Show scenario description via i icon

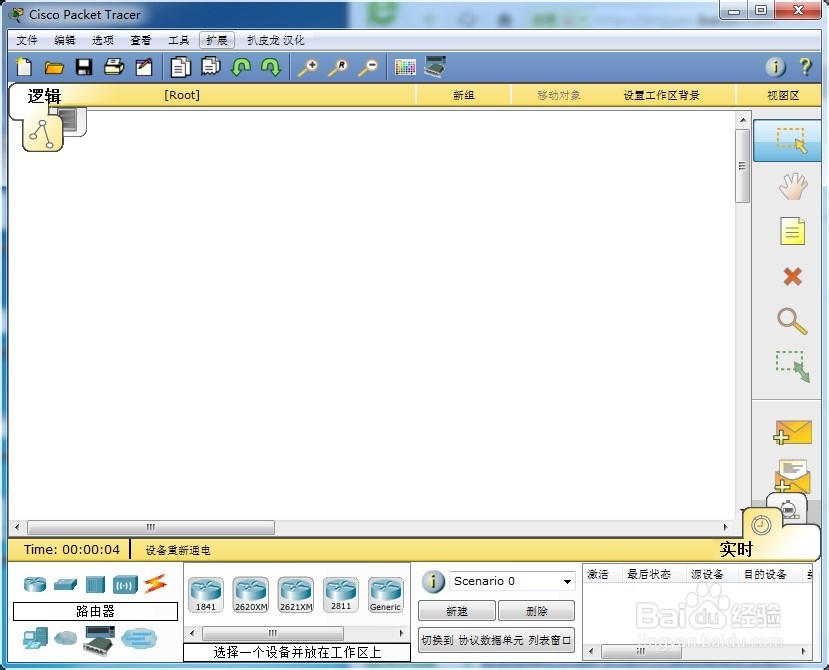coord(433,582)
